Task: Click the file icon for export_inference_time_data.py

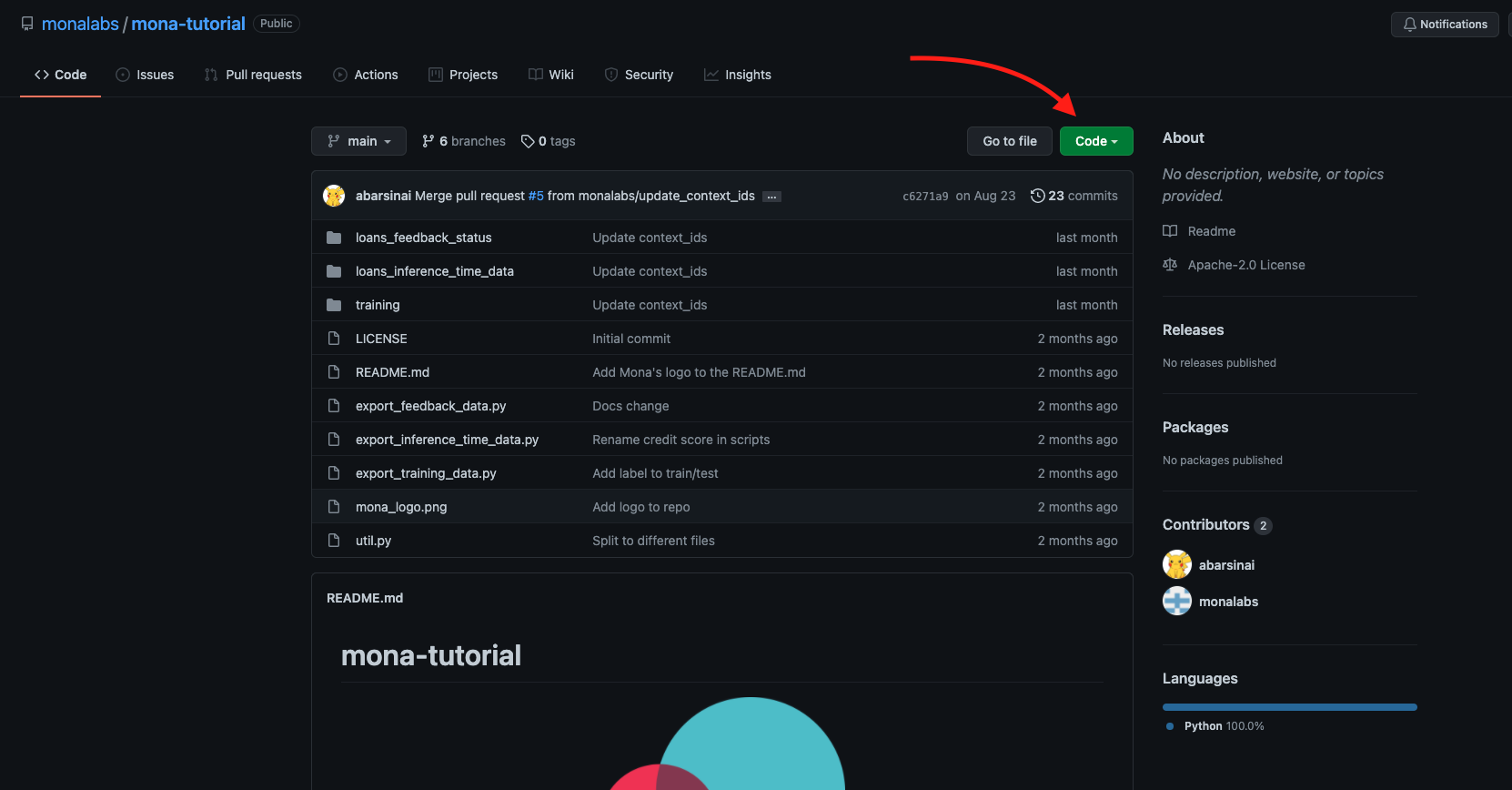Action: point(334,440)
